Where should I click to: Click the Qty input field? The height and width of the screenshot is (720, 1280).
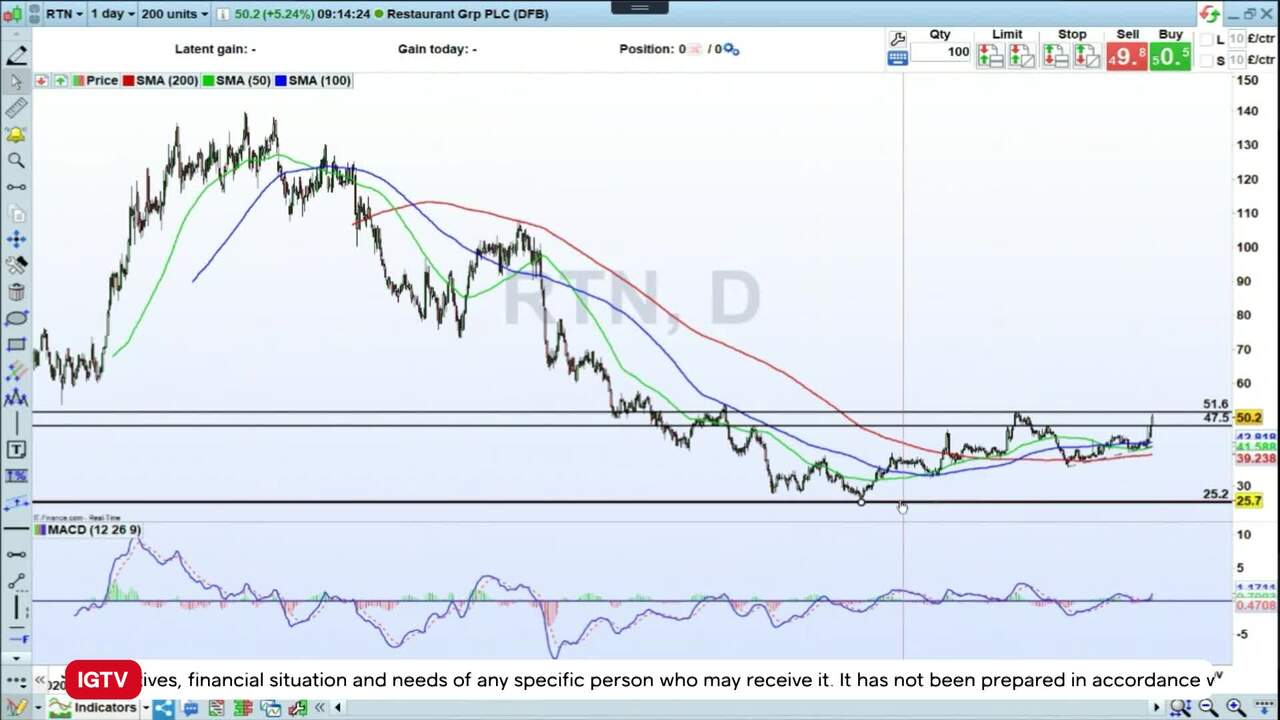coord(940,52)
